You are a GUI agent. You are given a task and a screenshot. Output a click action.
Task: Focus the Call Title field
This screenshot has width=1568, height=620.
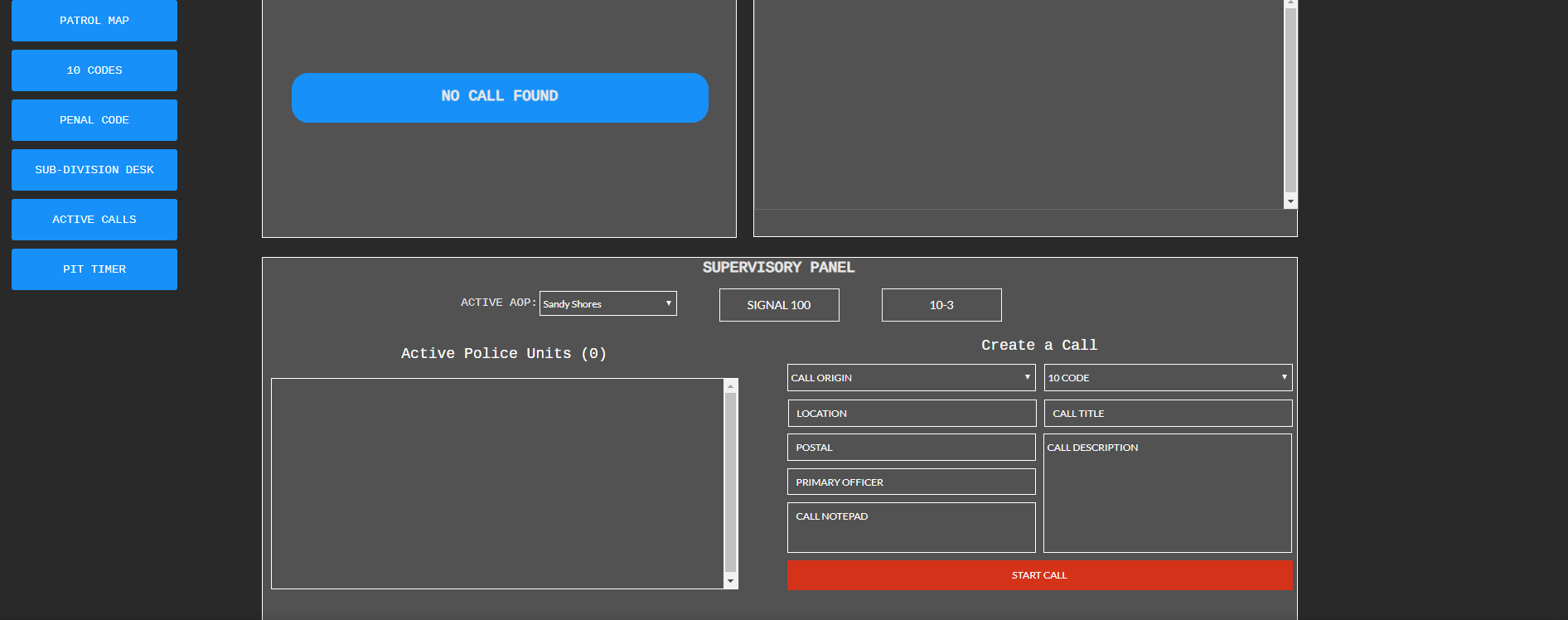1168,414
